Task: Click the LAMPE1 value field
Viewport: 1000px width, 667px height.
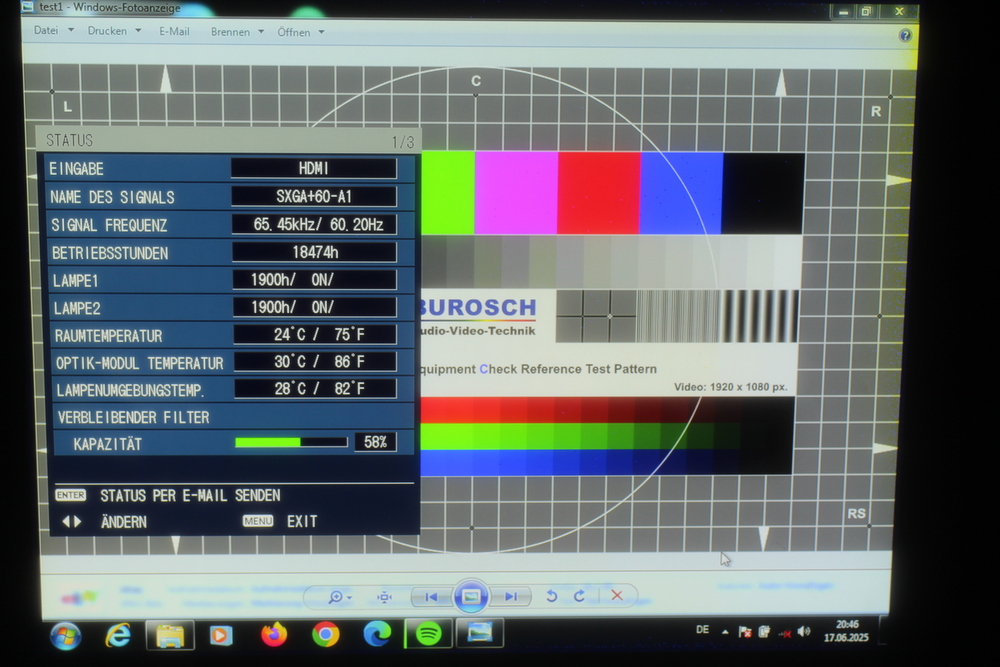Action: pos(314,279)
